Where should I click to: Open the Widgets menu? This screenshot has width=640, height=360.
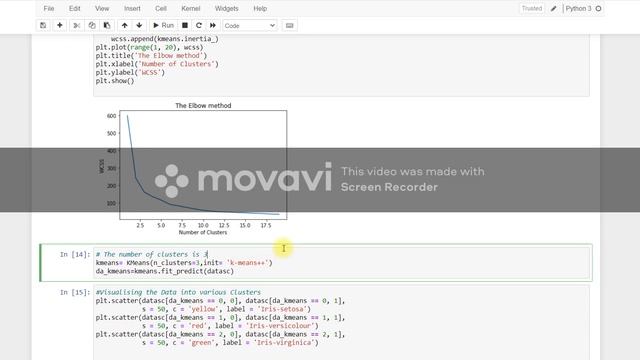click(x=227, y=8)
